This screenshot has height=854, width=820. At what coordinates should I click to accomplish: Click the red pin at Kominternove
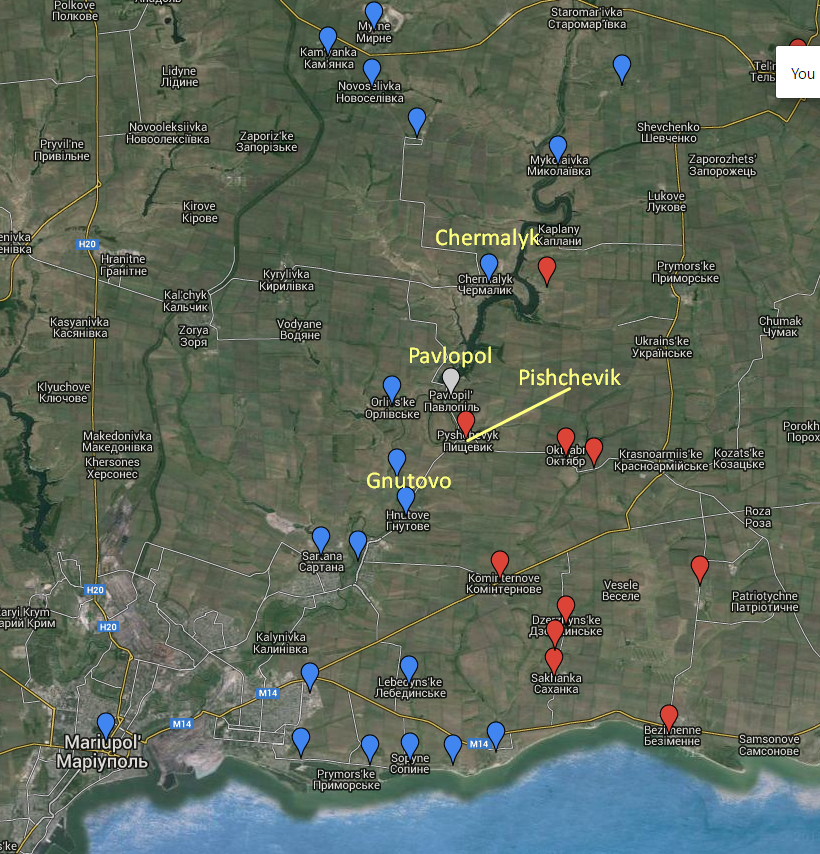click(500, 562)
